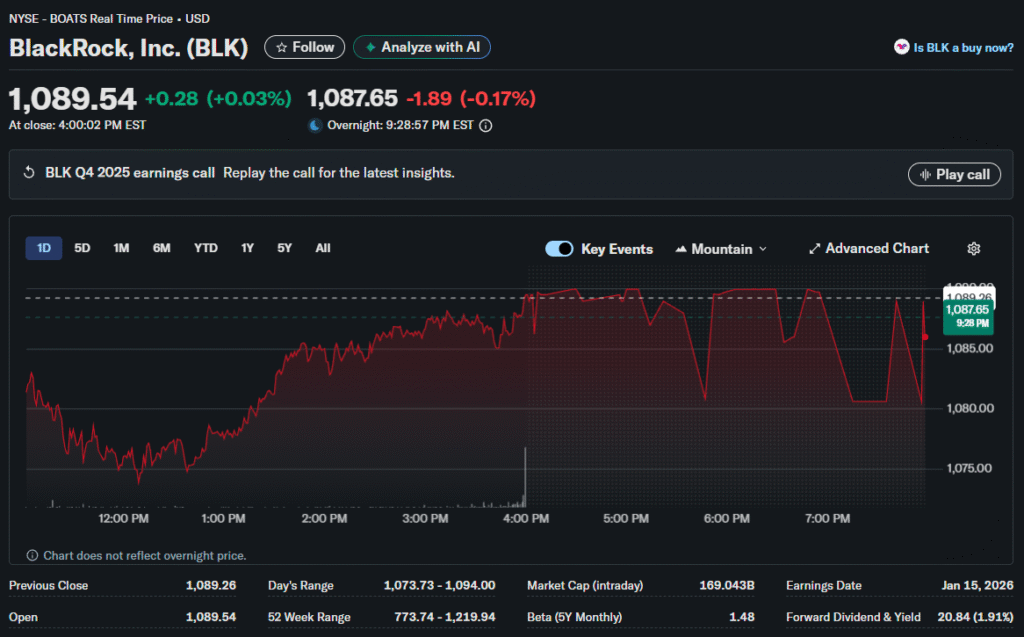The image size is (1024, 637).
Task: Click the overnight price info icon
Action: tap(486, 126)
